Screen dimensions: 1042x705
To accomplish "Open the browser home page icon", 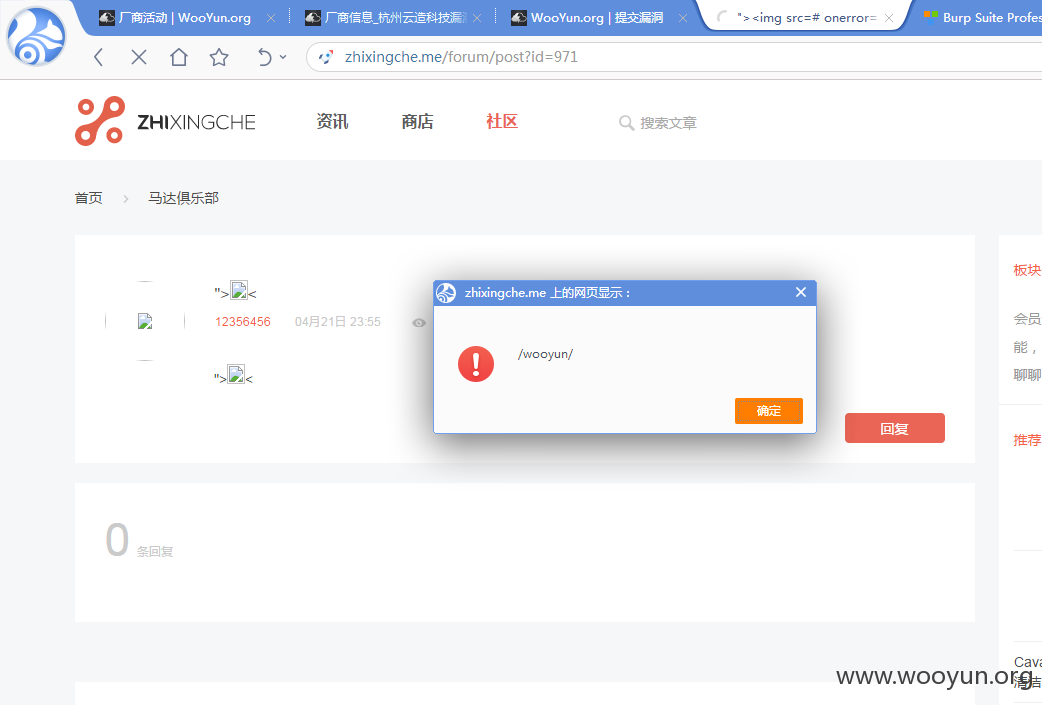I will 179,57.
